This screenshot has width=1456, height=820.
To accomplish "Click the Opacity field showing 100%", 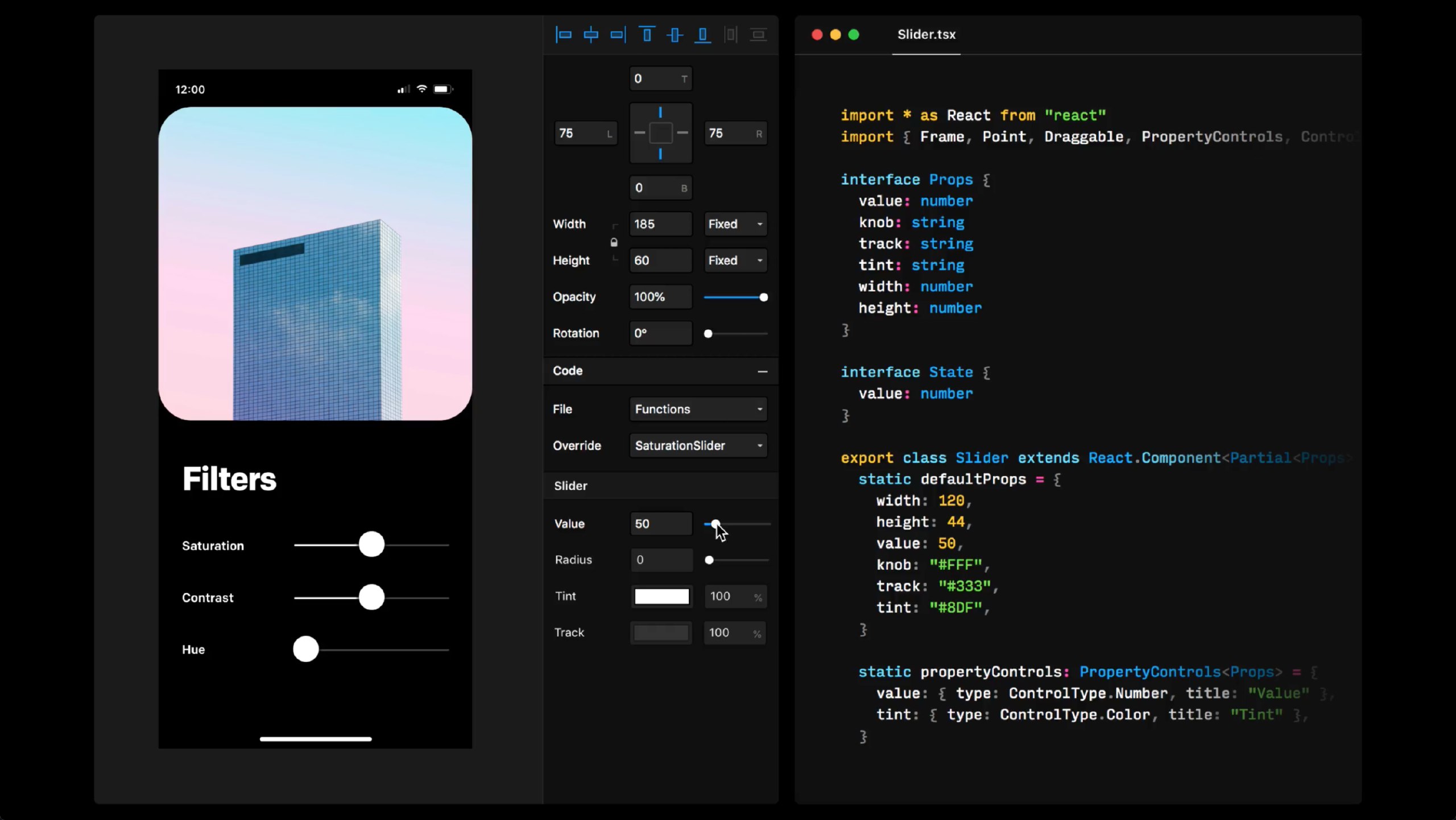I will pyautogui.click(x=660, y=297).
